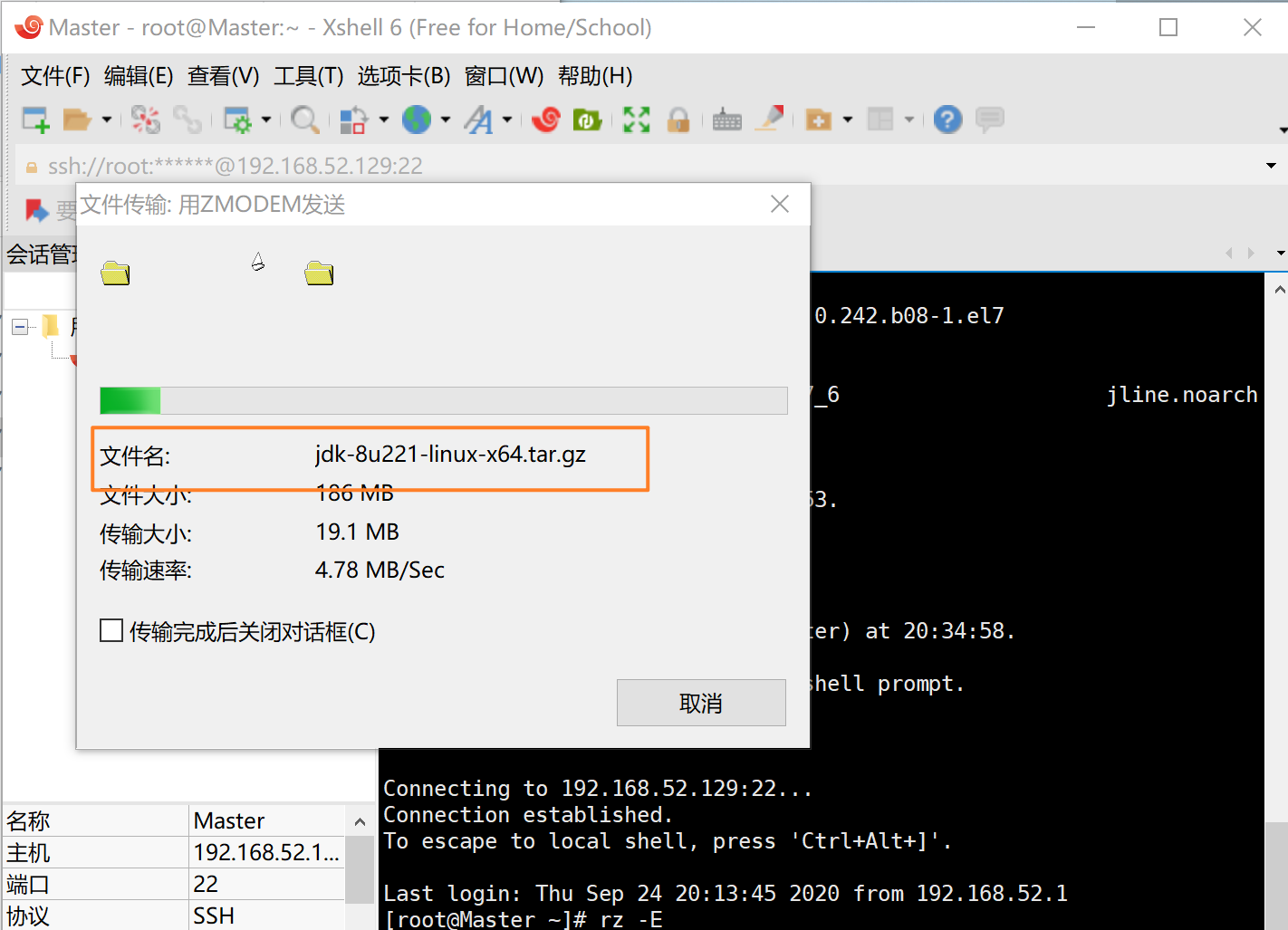
Task: Click the Font letter A icon
Action: point(478,120)
